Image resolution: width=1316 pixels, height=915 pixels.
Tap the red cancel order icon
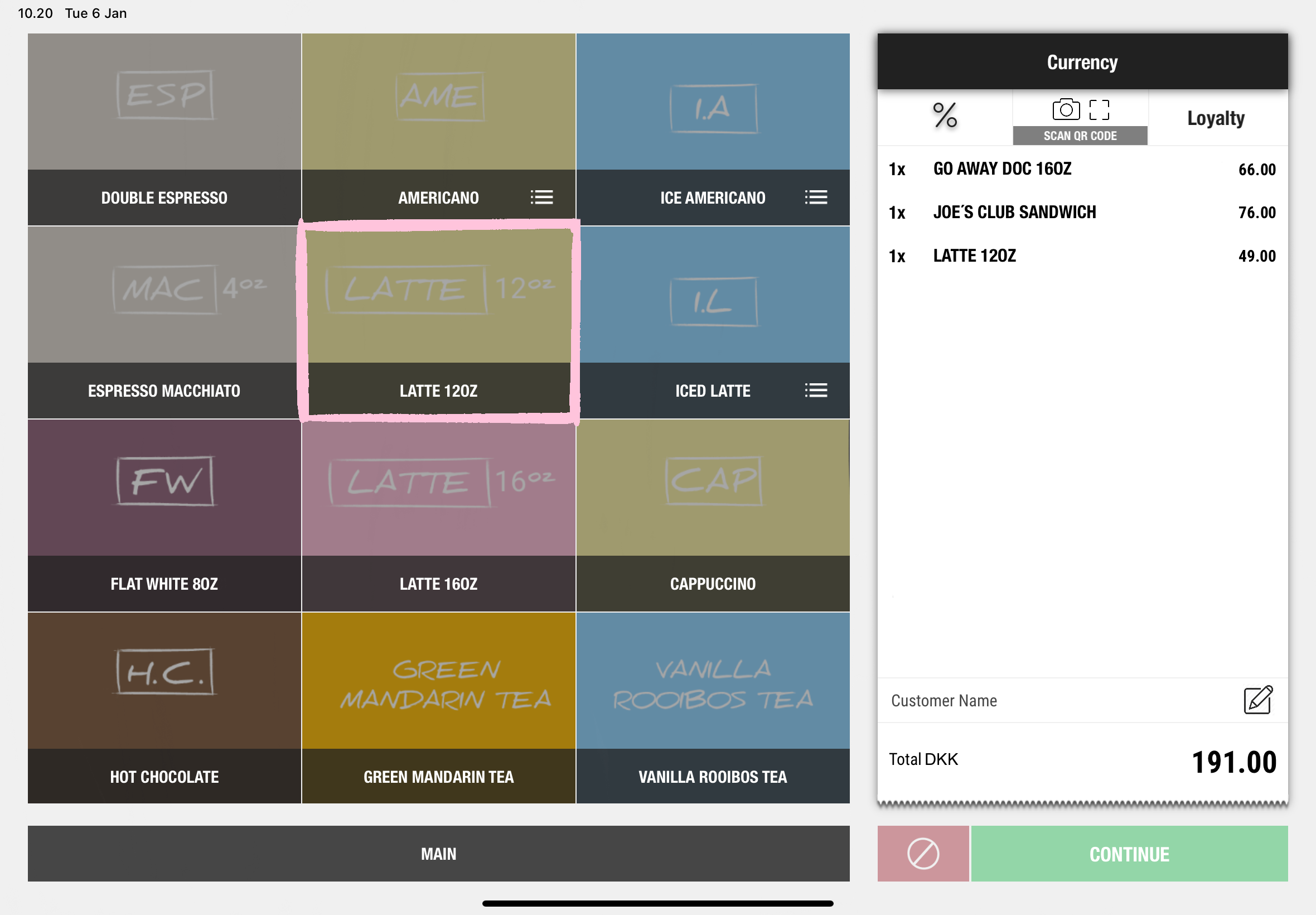tap(923, 853)
